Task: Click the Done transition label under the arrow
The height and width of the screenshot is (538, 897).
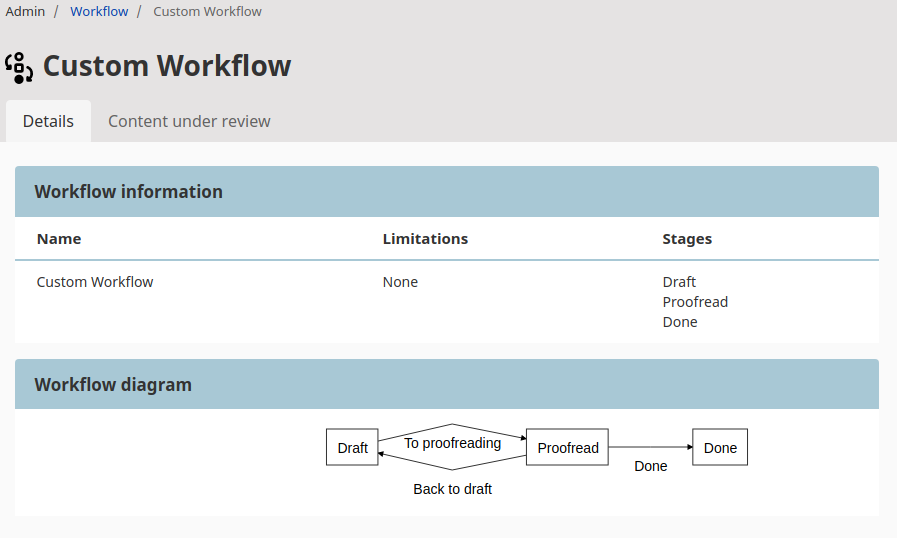Action: (650, 466)
